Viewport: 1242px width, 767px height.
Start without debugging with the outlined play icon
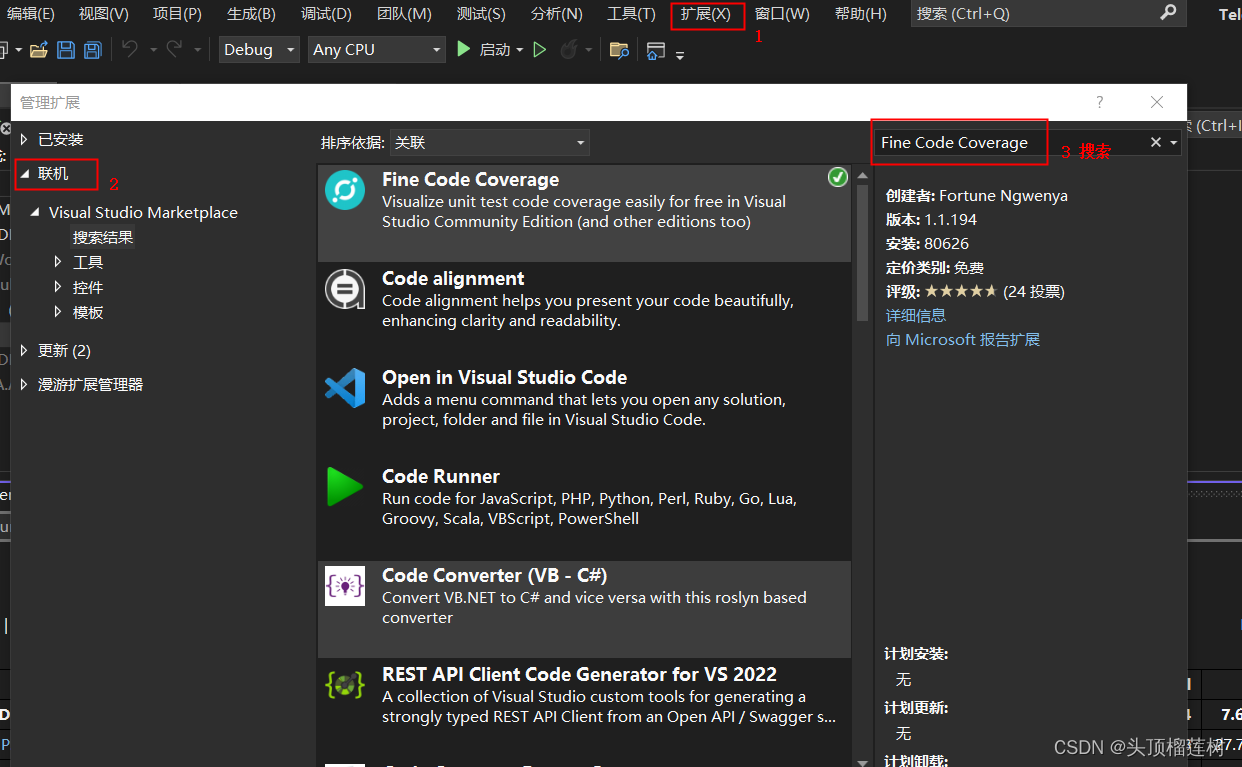540,49
